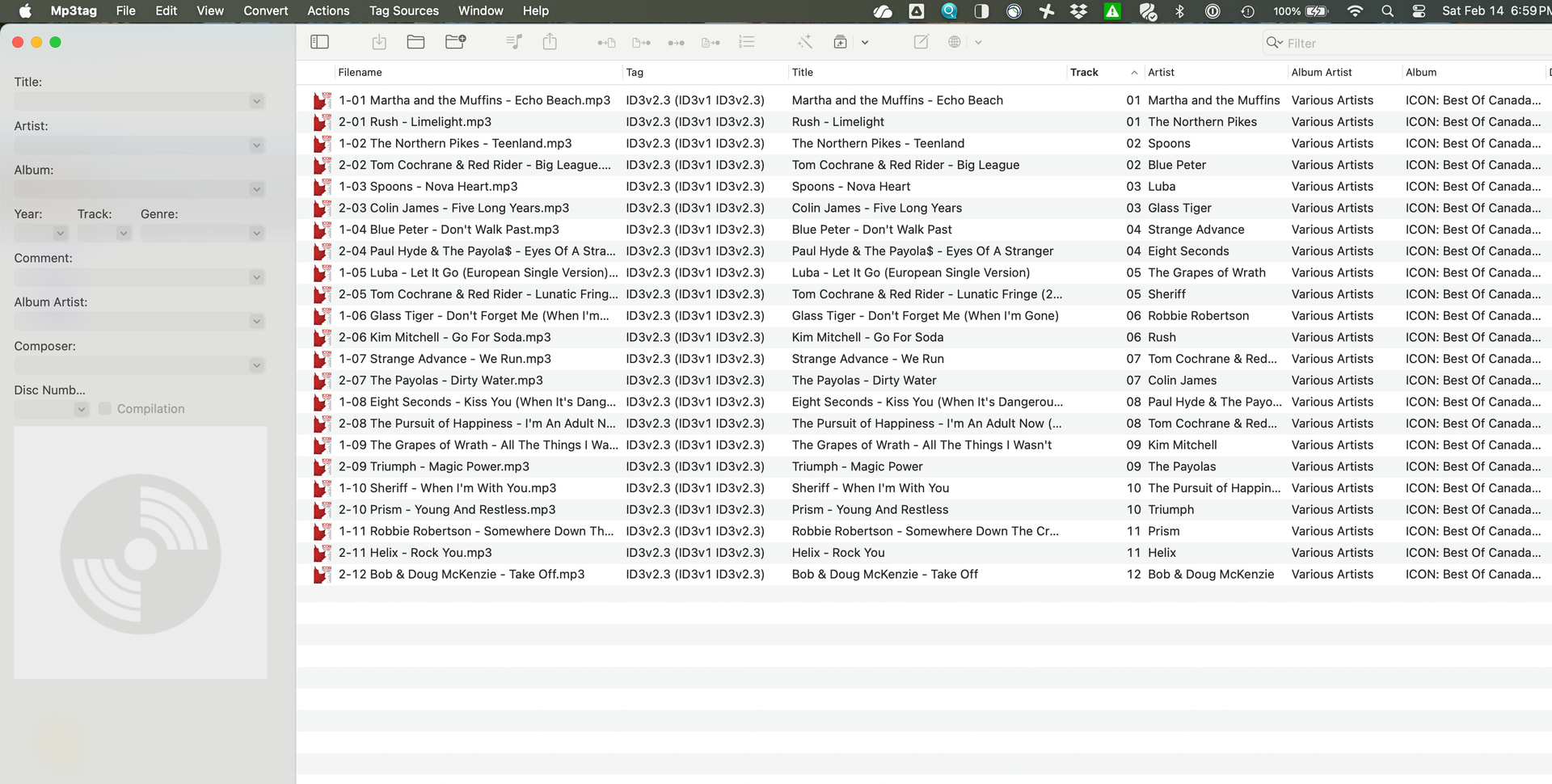This screenshot has height=784, width=1552.
Task: Select the file 2-06 Kim Mitchell - Go For Soda.mp3
Action: tap(445, 338)
